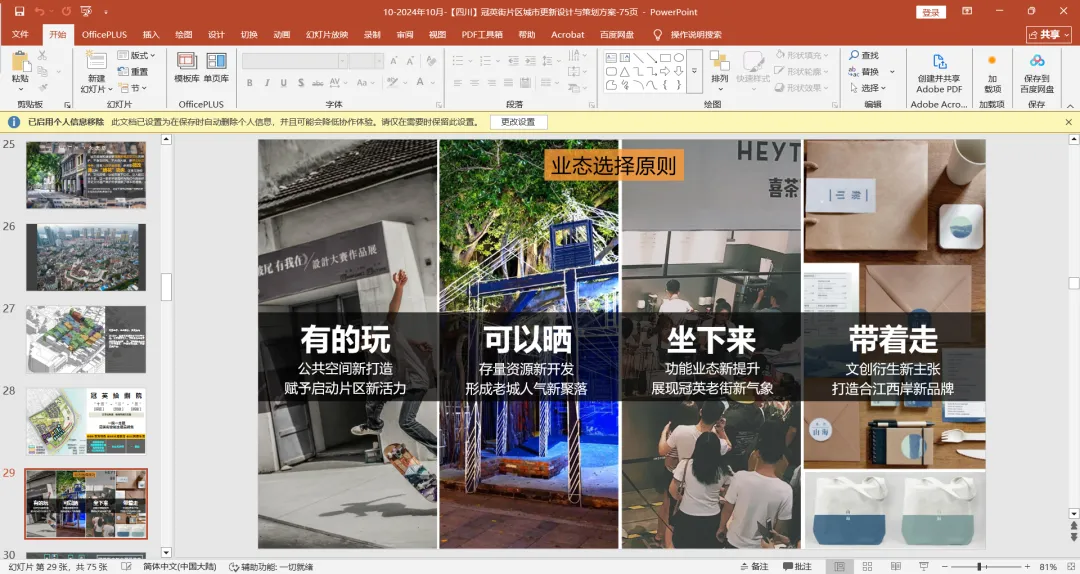The width and height of the screenshot is (1080, 574).
Task: Close the yellow information bar
Action: 1068,122
